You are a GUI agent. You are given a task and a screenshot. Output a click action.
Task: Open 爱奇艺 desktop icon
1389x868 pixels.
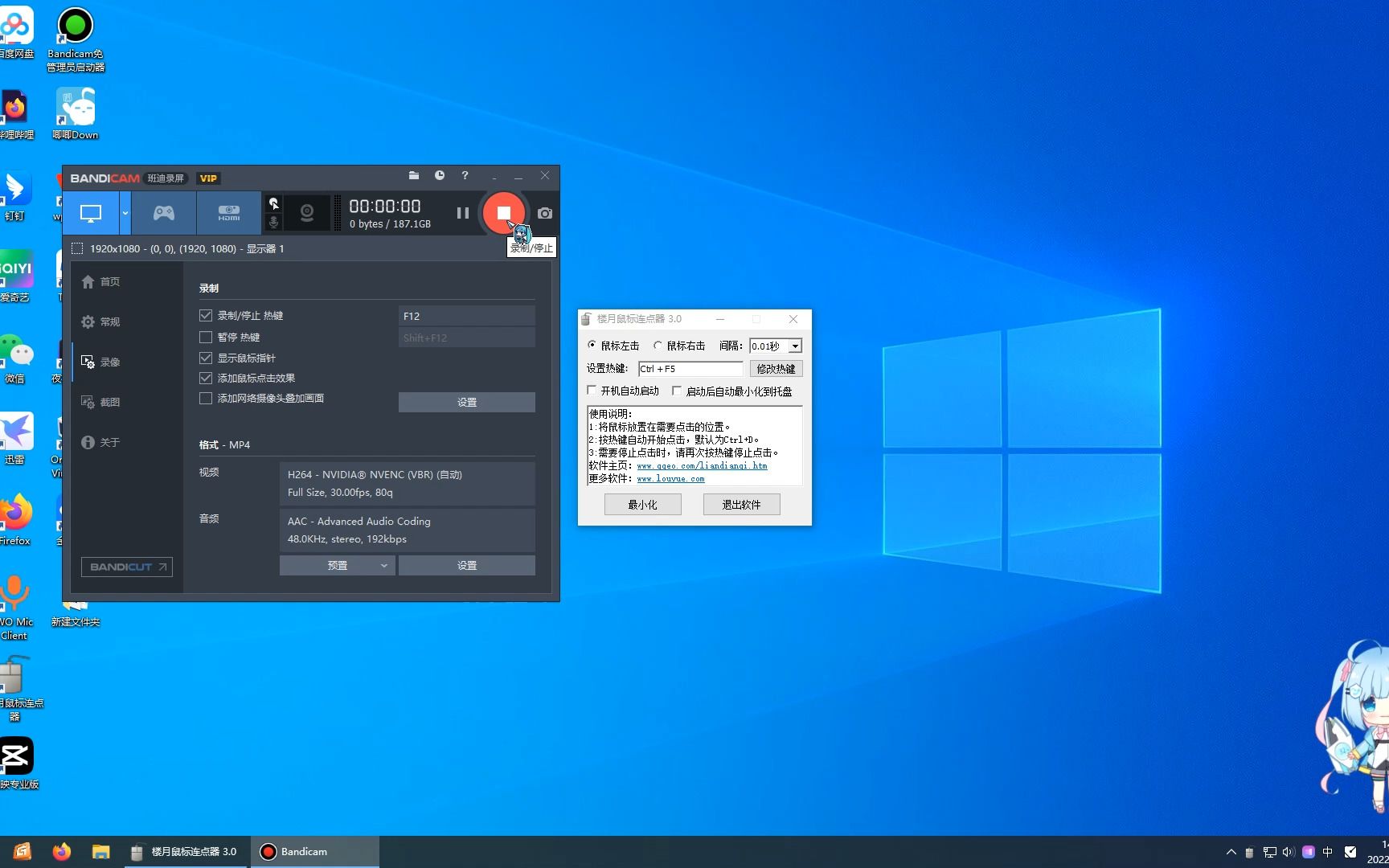coord(16,276)
